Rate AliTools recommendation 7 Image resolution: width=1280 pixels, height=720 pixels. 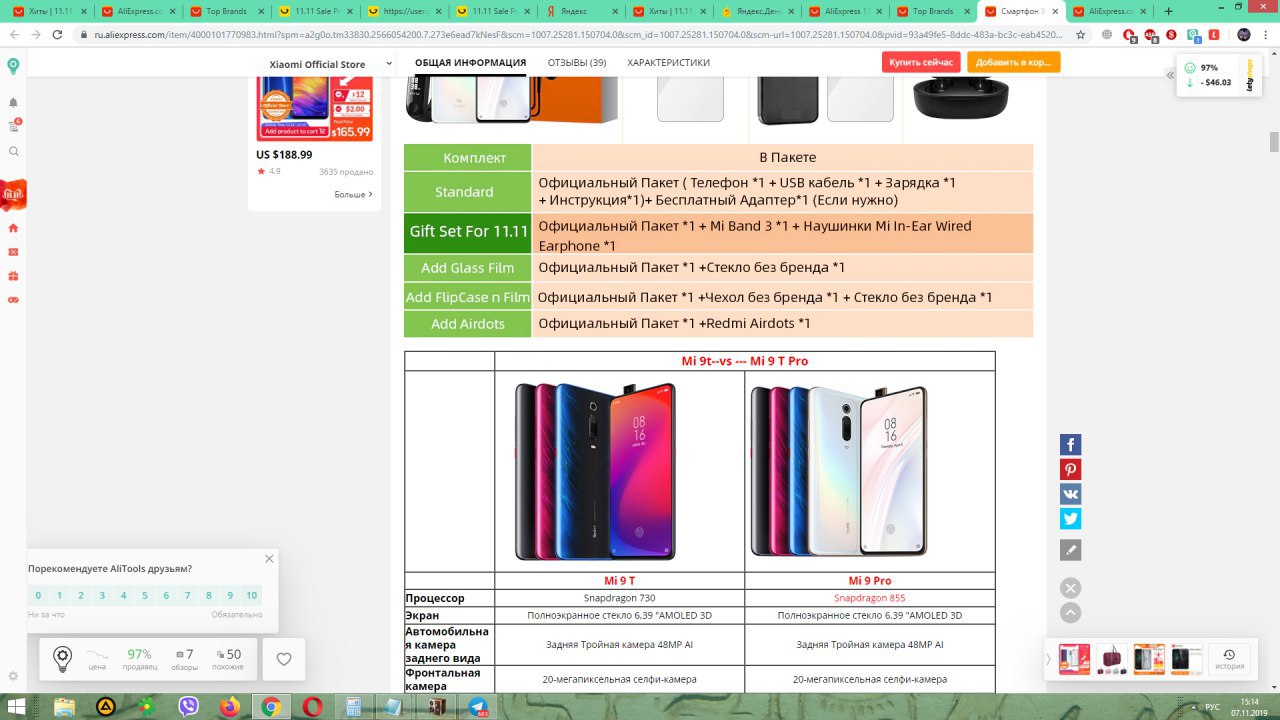point(187,595)
